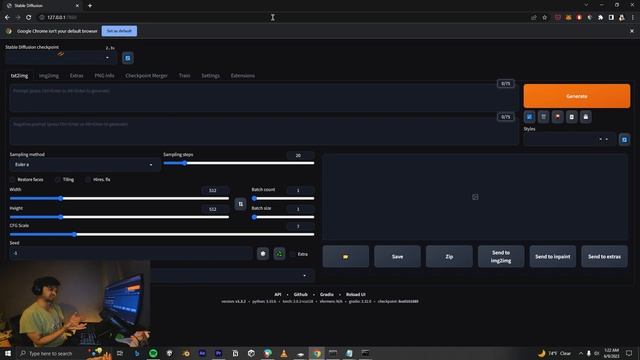
Task: Open Adobe After Effects from the taskbar
Action: click(x=202, y=353)
